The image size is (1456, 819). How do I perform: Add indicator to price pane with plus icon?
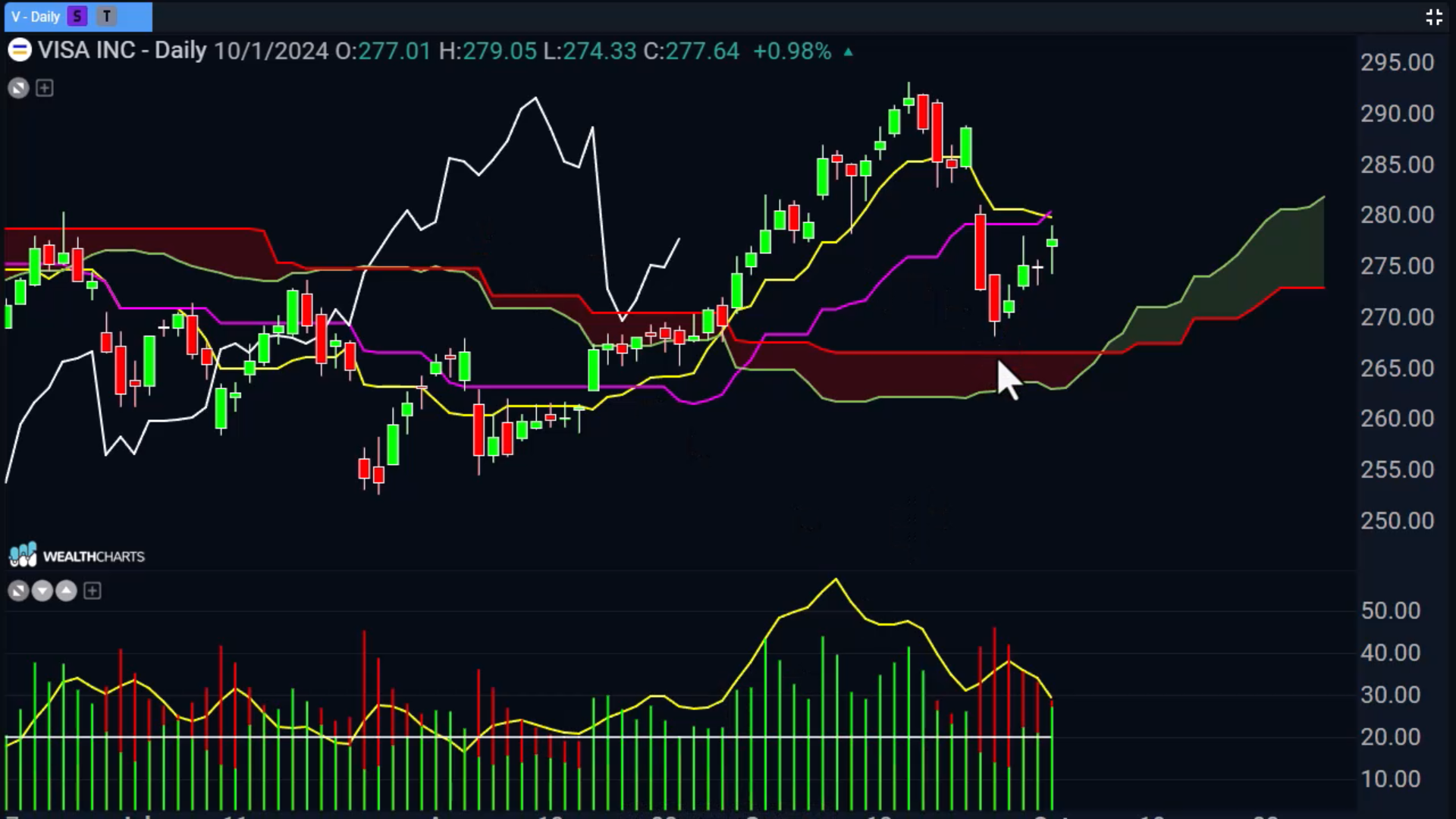click(x=45, y=88)
